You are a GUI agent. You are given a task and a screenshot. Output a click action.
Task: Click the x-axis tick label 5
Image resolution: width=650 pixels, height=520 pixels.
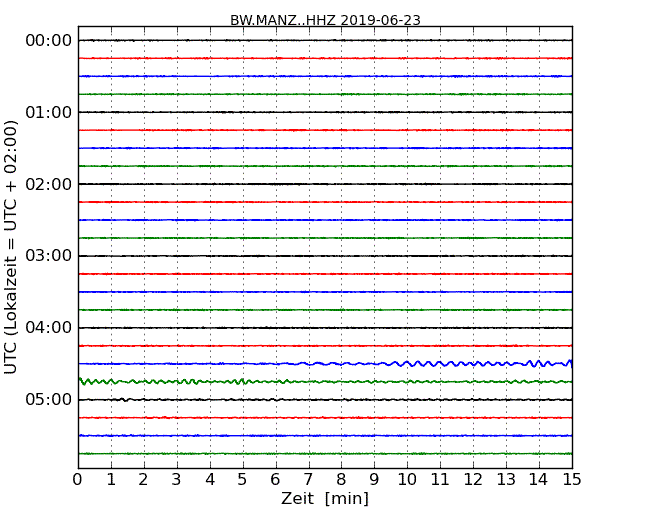242,480
